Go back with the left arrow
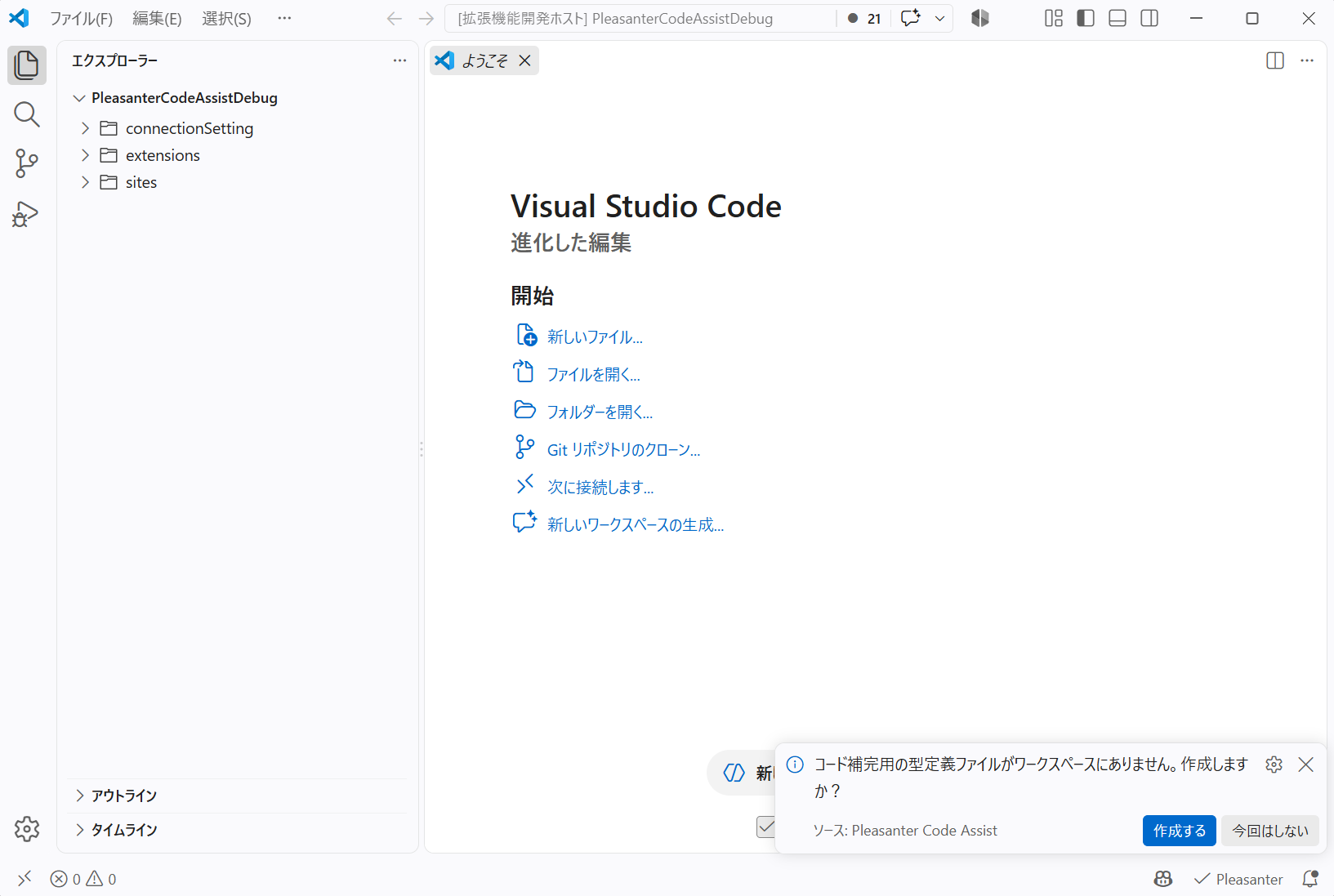The height and width of the screenshot is (896, 1334). tap(395, 18)
